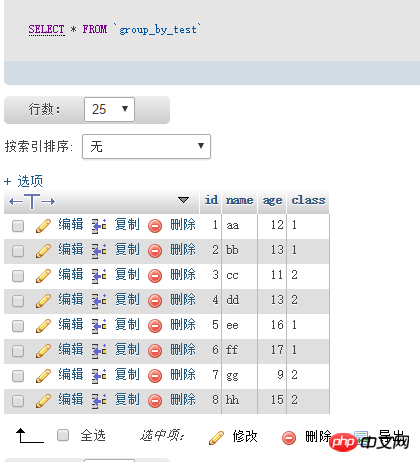Image resolution: width=420 pixels, height=462 pixels.
Task: Click the pencil edit icon for row aa
Action: (x=43, y=226)
